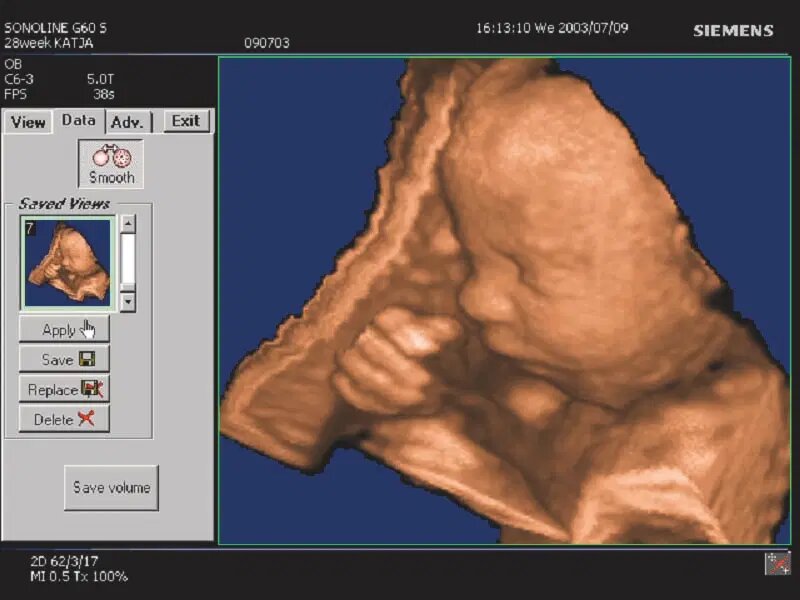Click the Smooth rendering icon

click(x=111, y=156)
